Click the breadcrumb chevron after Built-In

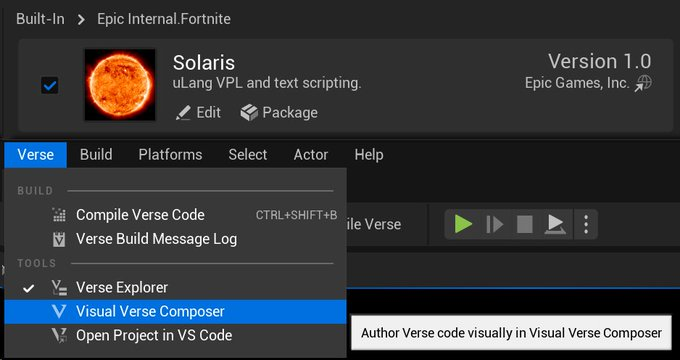point(81,20)
